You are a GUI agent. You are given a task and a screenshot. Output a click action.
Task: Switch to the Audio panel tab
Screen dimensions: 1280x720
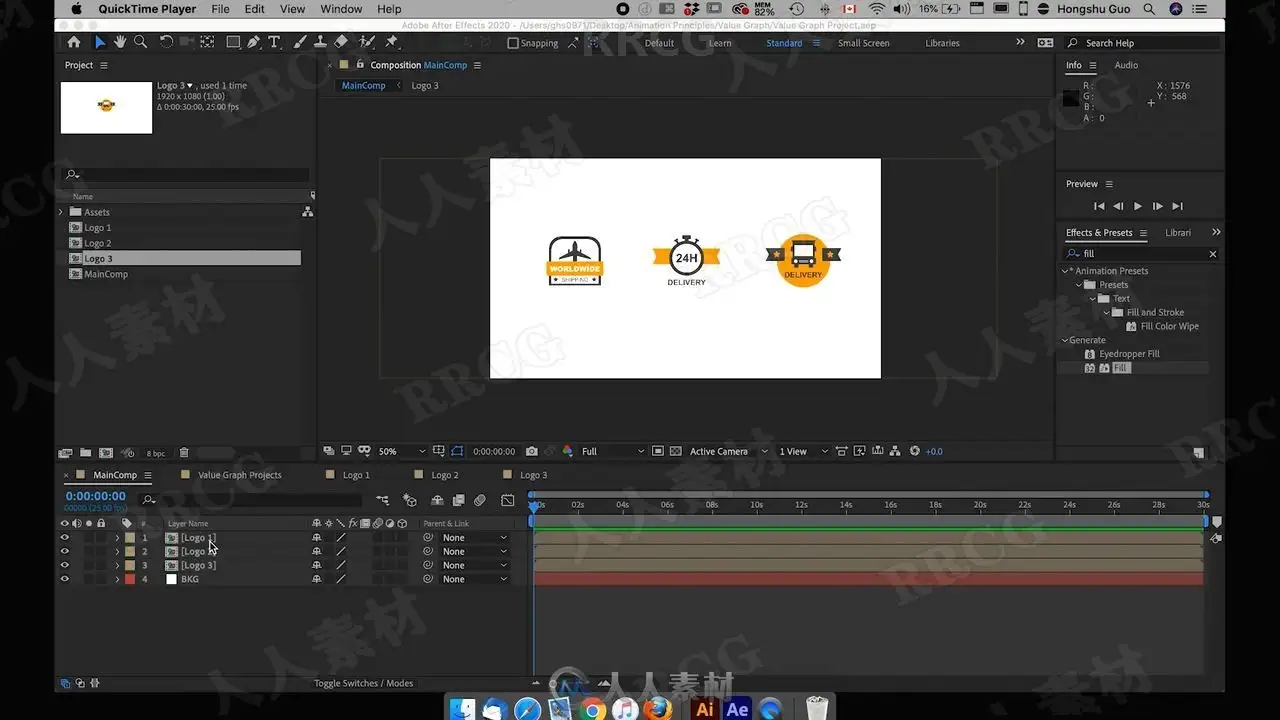pyautogui.click(x=1126, y=65)
